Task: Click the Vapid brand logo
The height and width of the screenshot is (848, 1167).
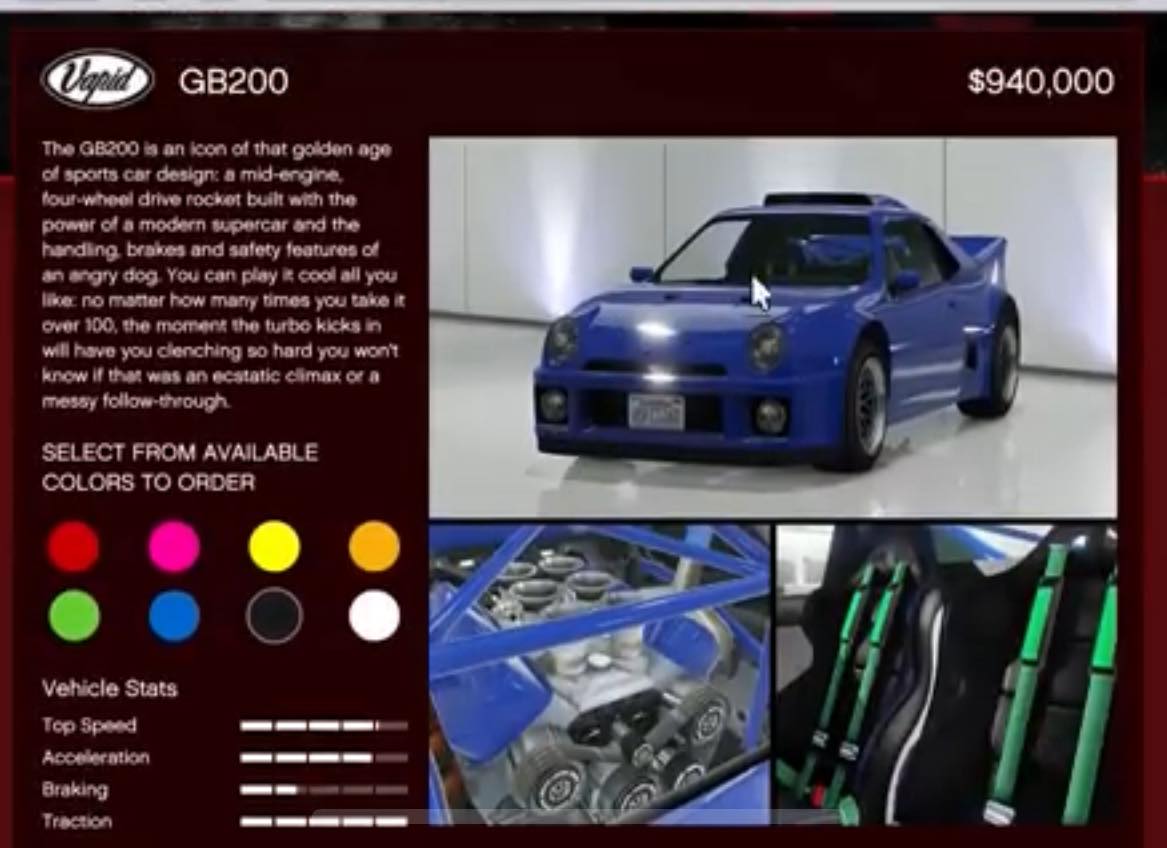Action: (97, 80)
